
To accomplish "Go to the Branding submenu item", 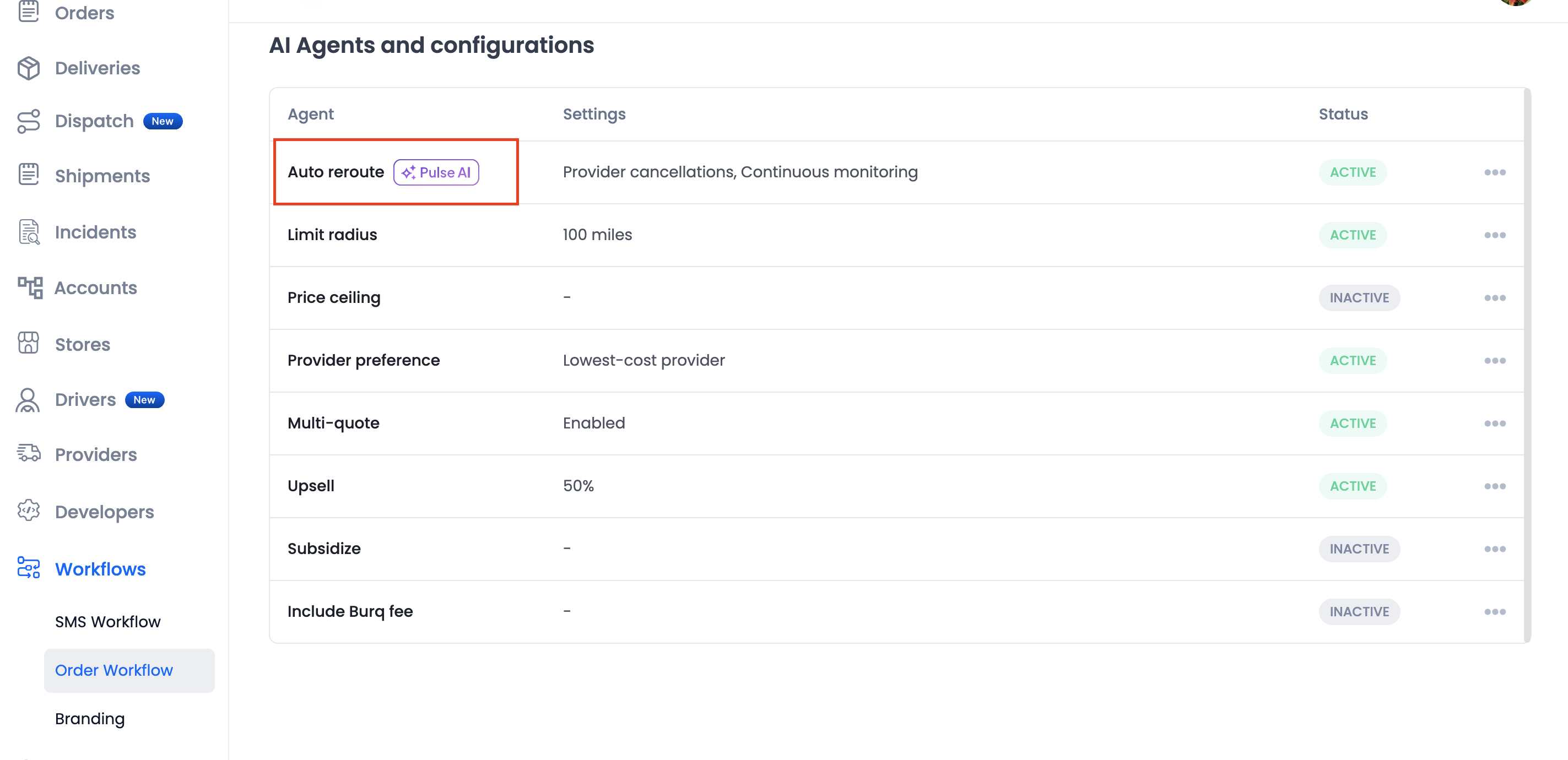I will click(90, 719).
